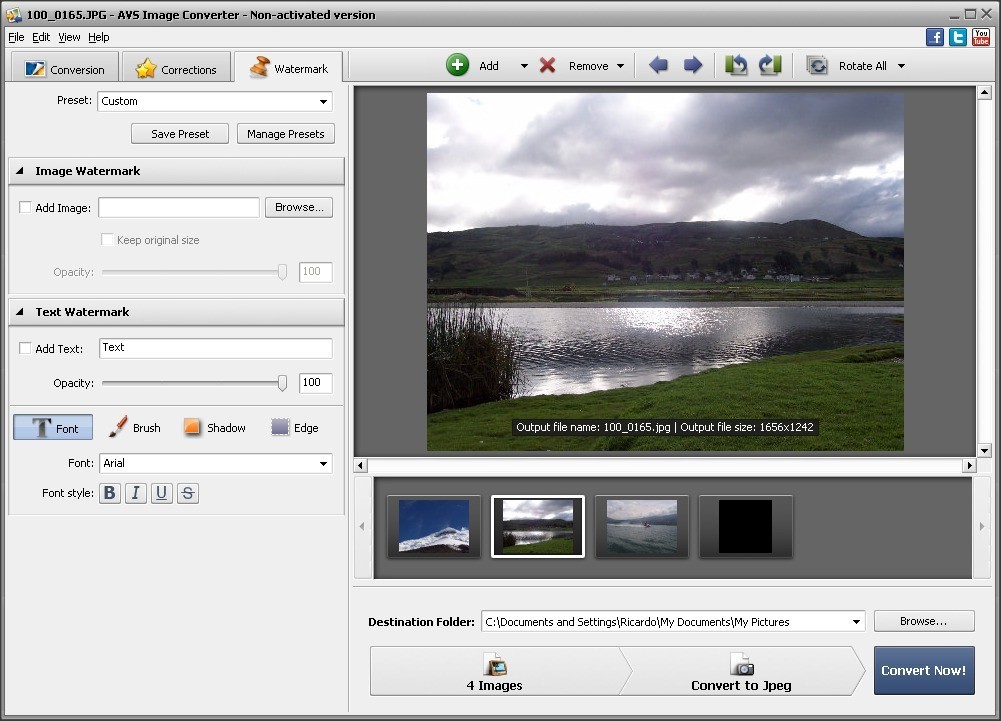Viewport: 1001px width, 721px height.
Task: Rotate images clockwise with the rotate right icon
Action: pyautogui.click(x=770, y=64)
